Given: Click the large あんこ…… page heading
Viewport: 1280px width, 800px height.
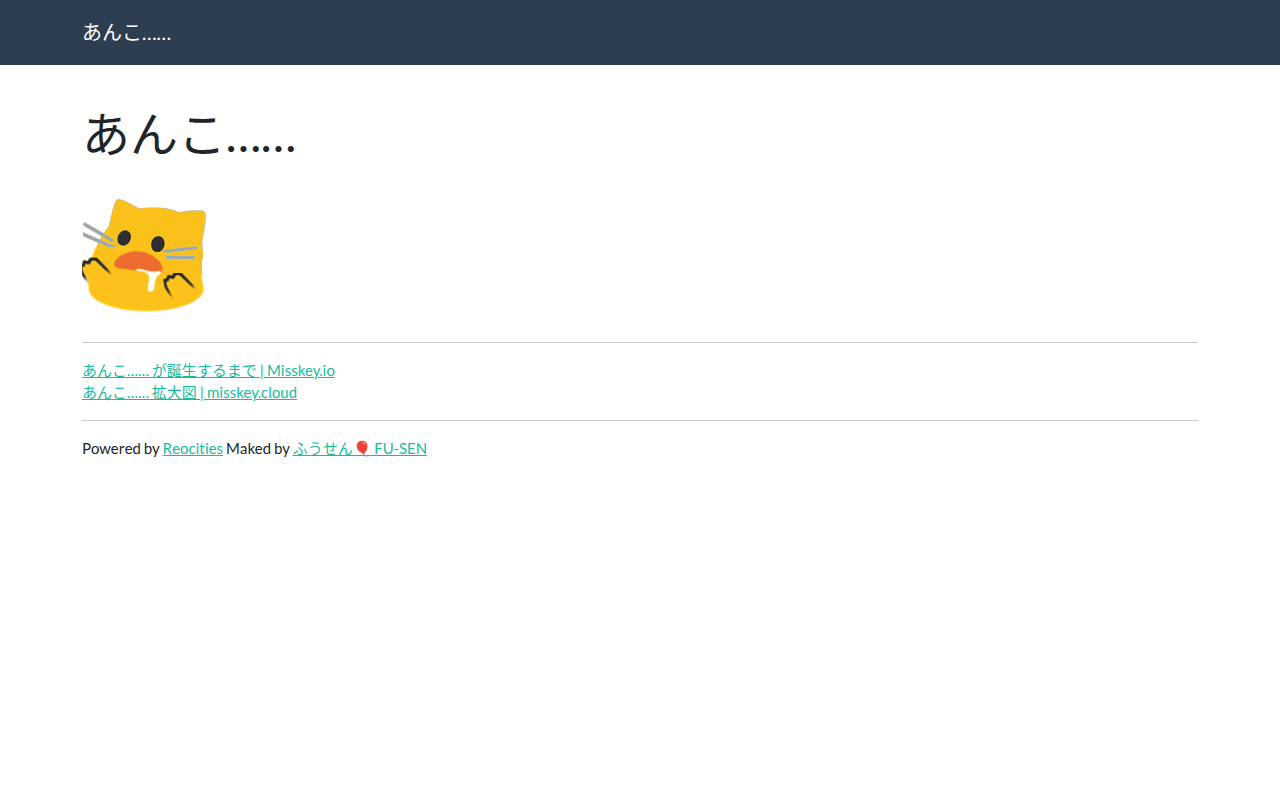Looking at the screenshot, I should click(190, 134).
